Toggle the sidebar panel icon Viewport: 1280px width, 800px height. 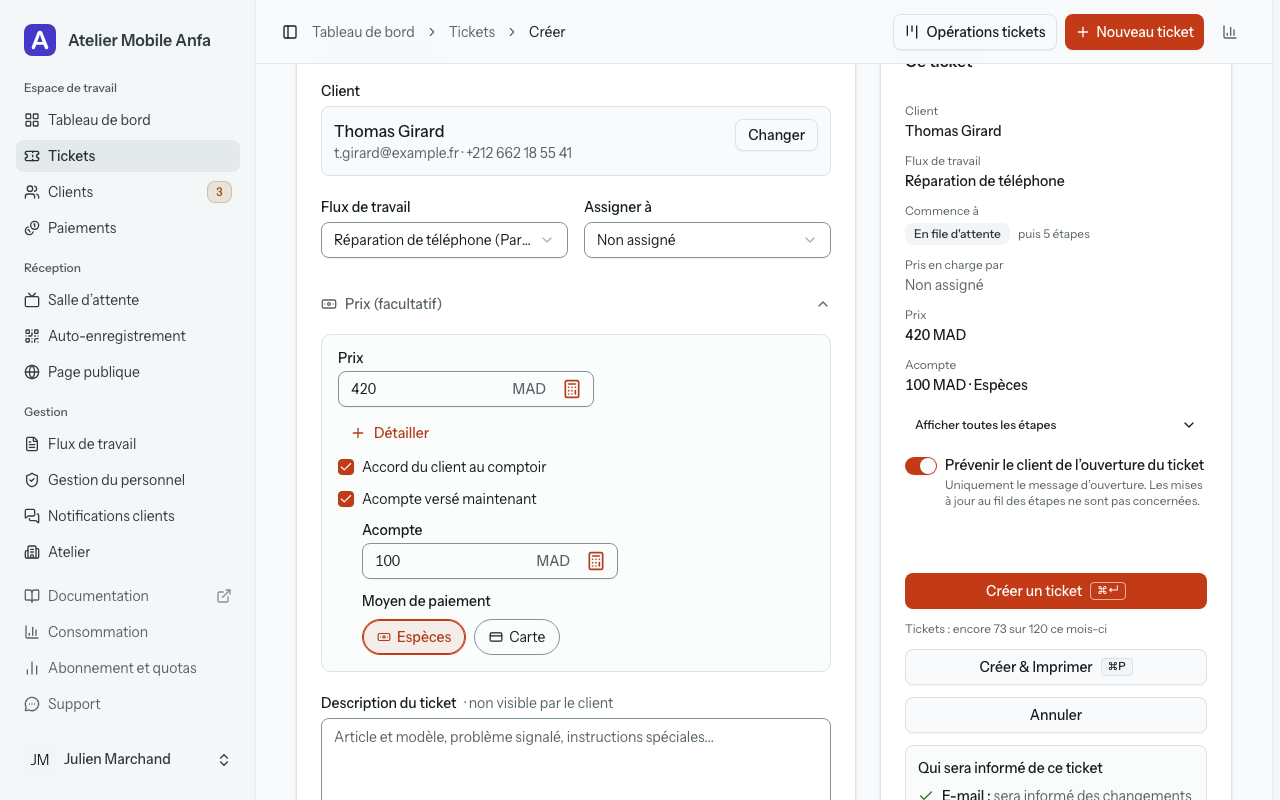290,32
